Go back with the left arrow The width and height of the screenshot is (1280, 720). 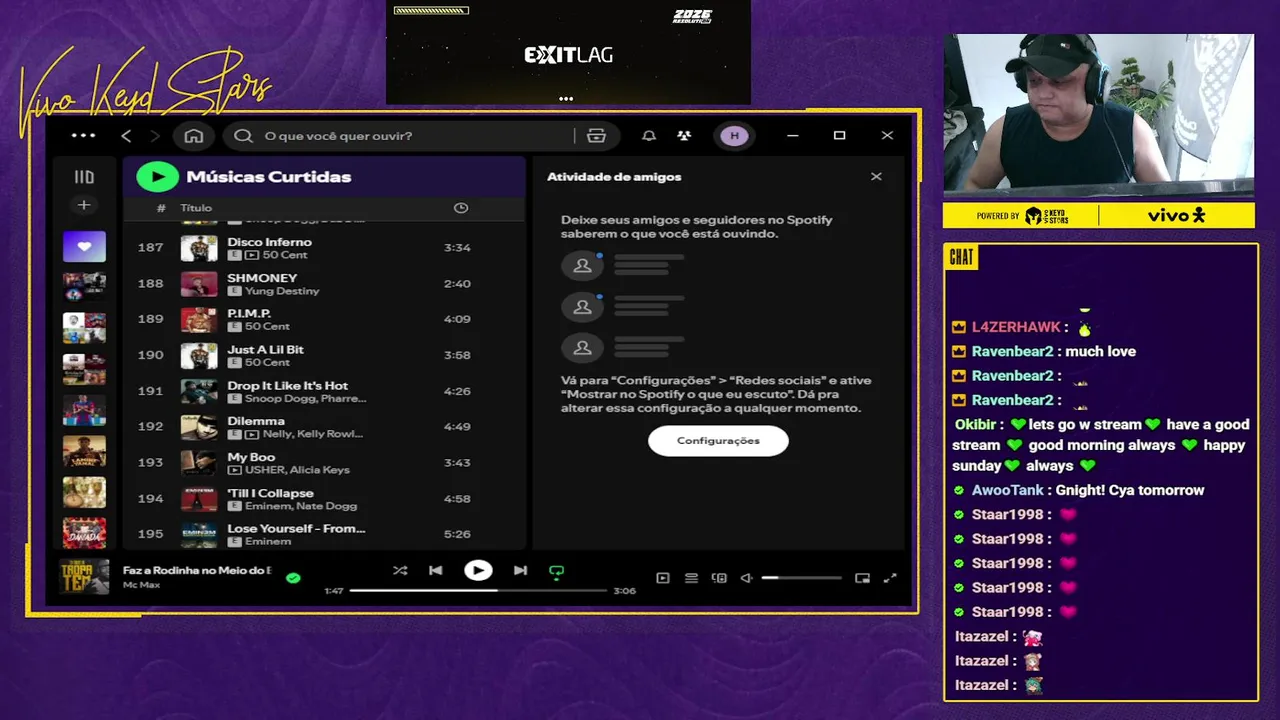[x=126, y=136]
